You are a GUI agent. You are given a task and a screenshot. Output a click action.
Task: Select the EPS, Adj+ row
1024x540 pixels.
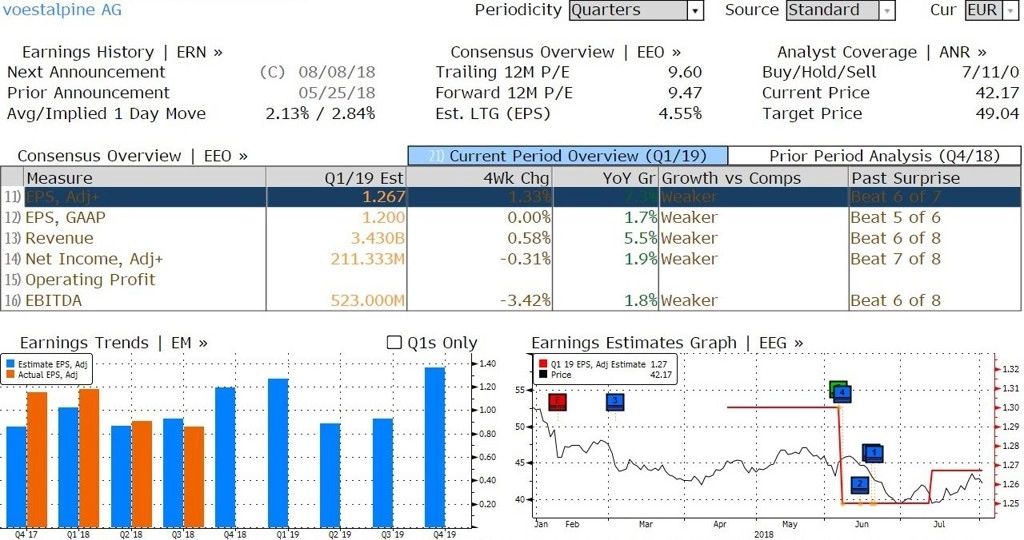(x=511, y=197)
